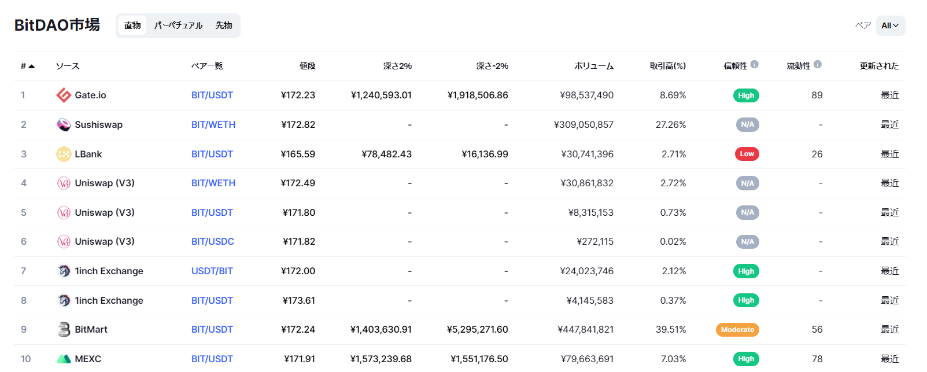
Task: Open USDT/BIT pair link for 1inch
Action: tap(212, 271)
